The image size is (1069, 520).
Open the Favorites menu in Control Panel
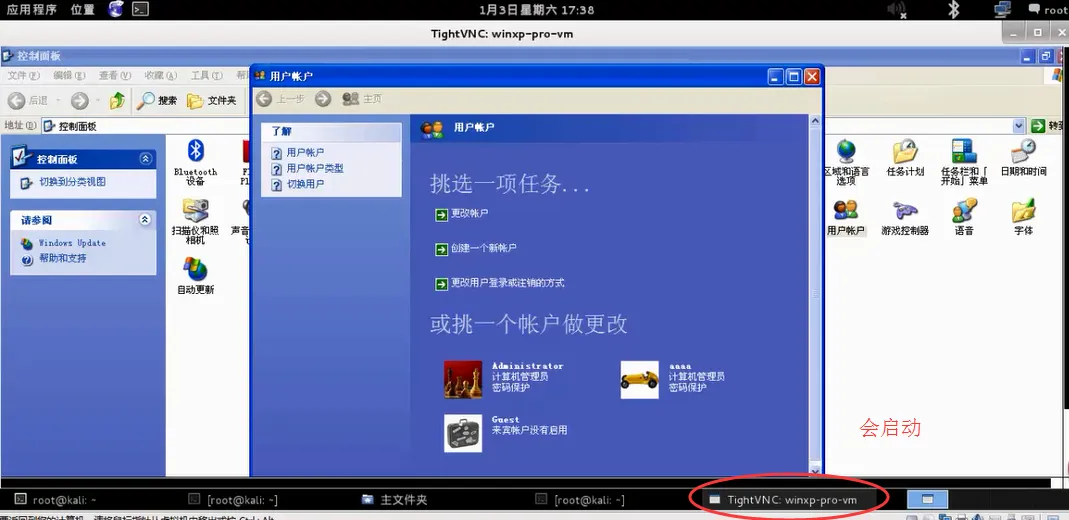(160, 76)
